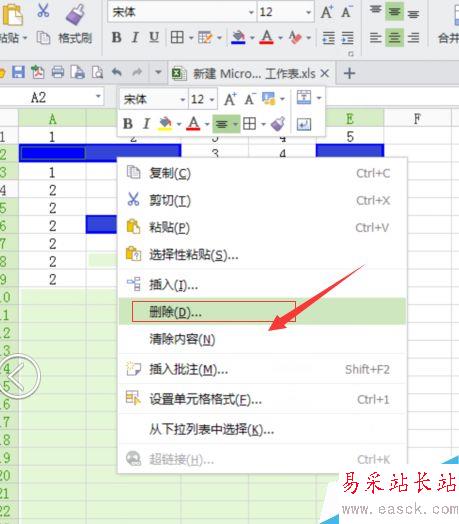Close the 工作表.xls document tab
Screen dimensions: 459x524
point(325,73)
